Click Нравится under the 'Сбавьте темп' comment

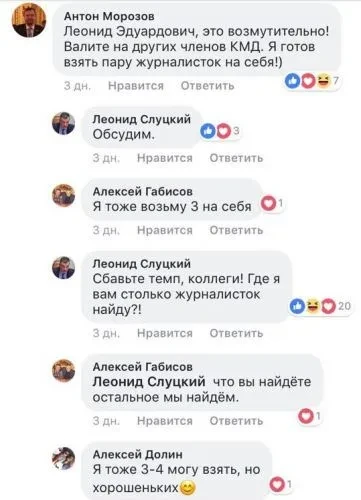point(165,333)
